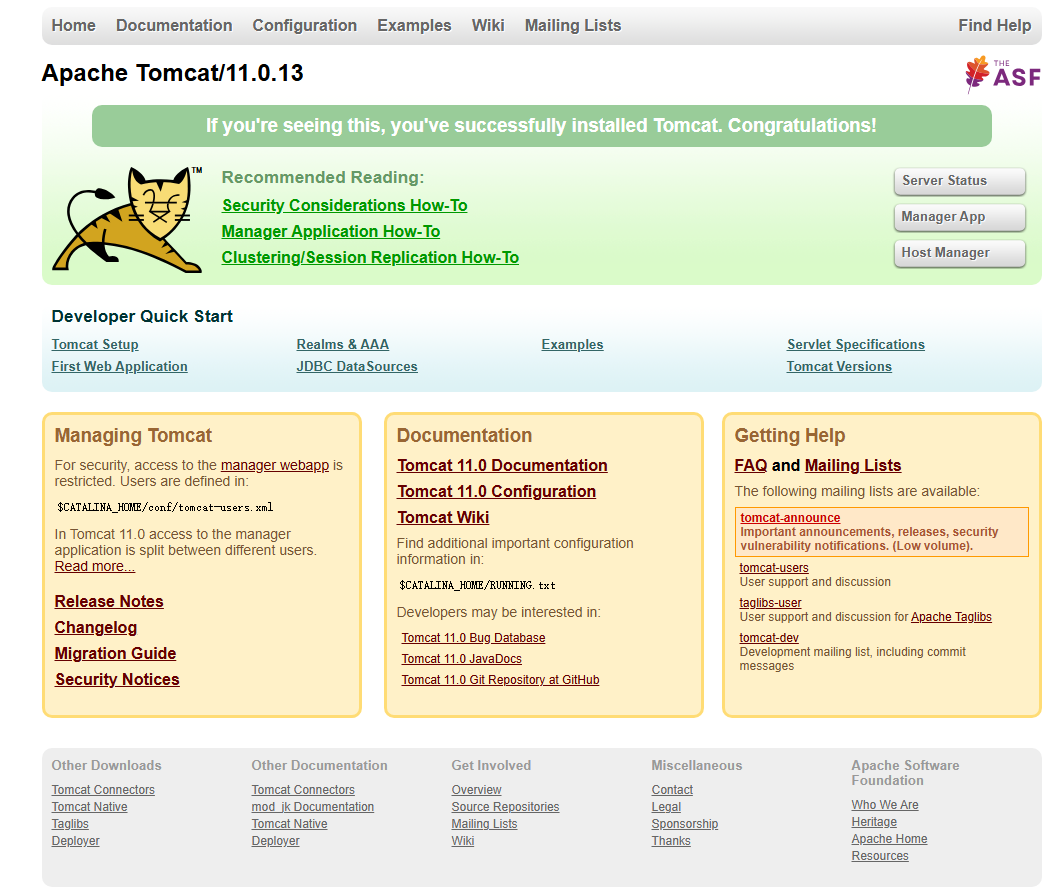Image resolution: width=1045 pixels, height=891 pixels.
Task: Open the FAQ link in Getting Help
Action: 750,465
